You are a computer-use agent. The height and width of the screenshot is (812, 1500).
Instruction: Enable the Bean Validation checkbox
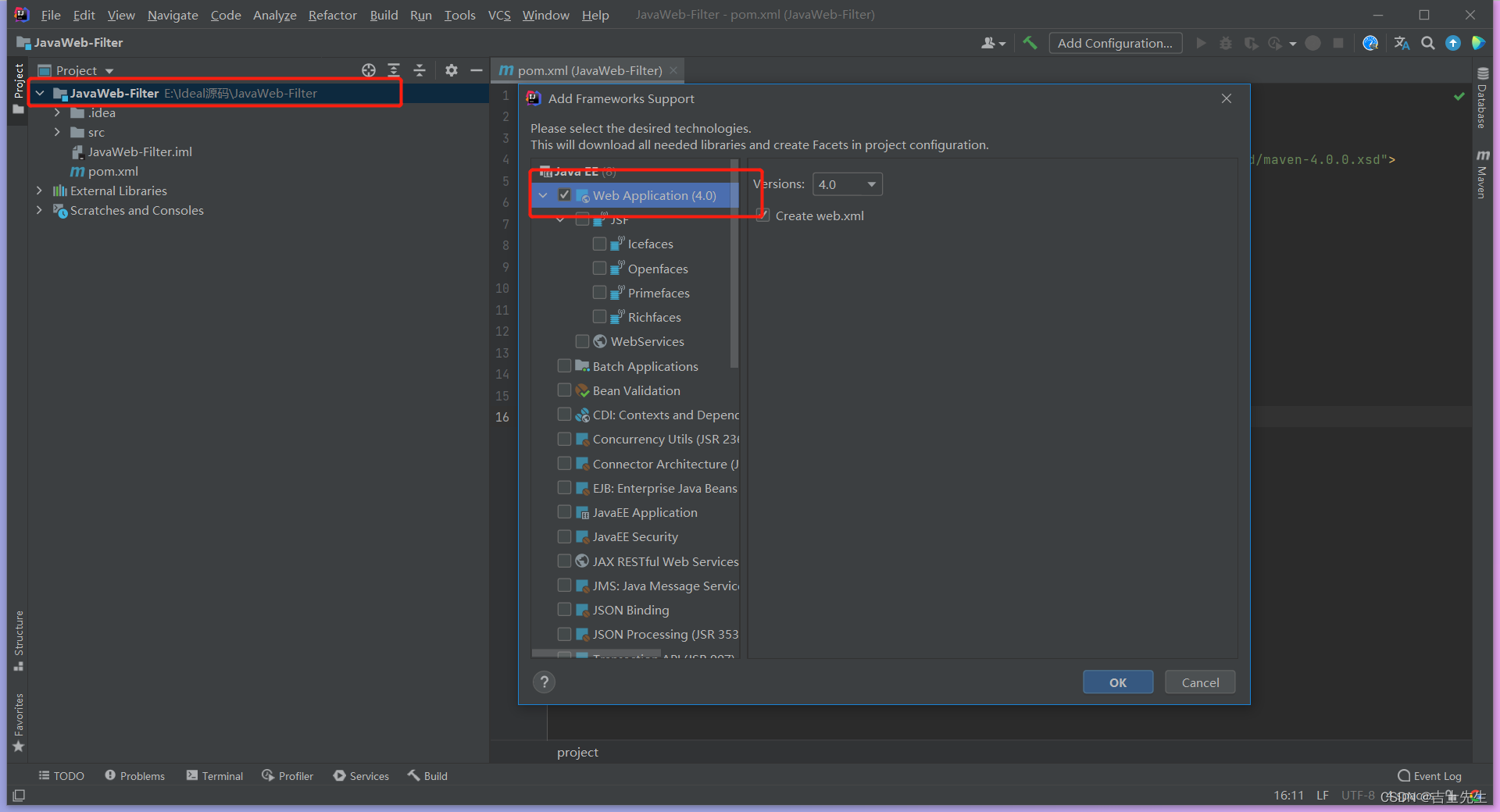(x=564, y=390)
